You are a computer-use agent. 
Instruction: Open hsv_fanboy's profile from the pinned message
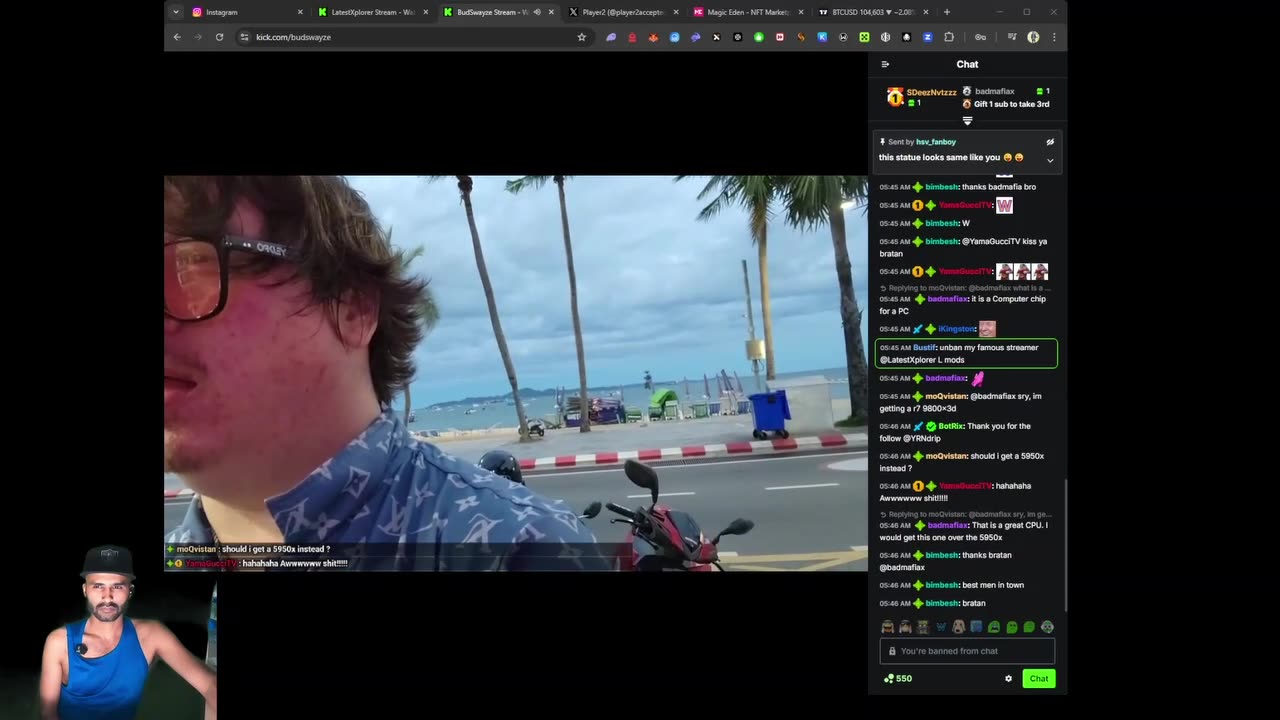(x=936, y=142)
